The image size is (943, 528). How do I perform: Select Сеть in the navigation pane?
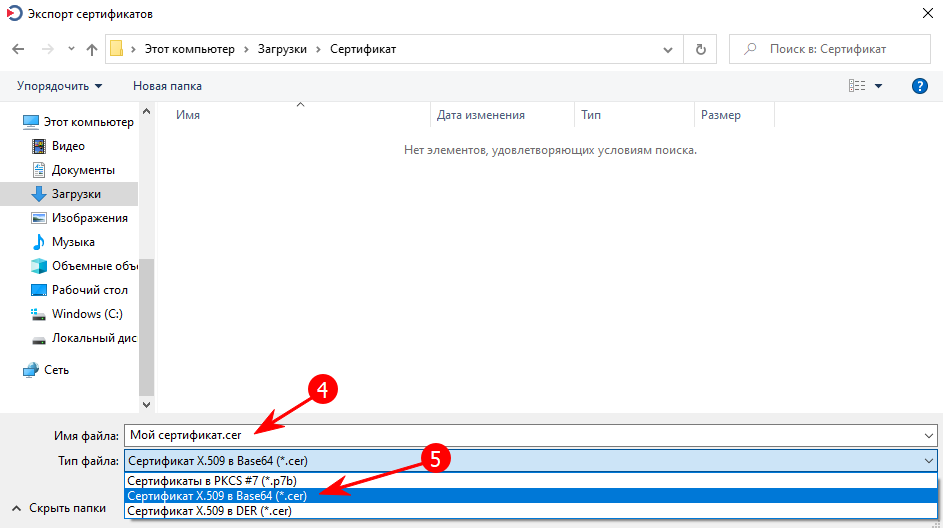pyautogui.click(x=56, y=370)
